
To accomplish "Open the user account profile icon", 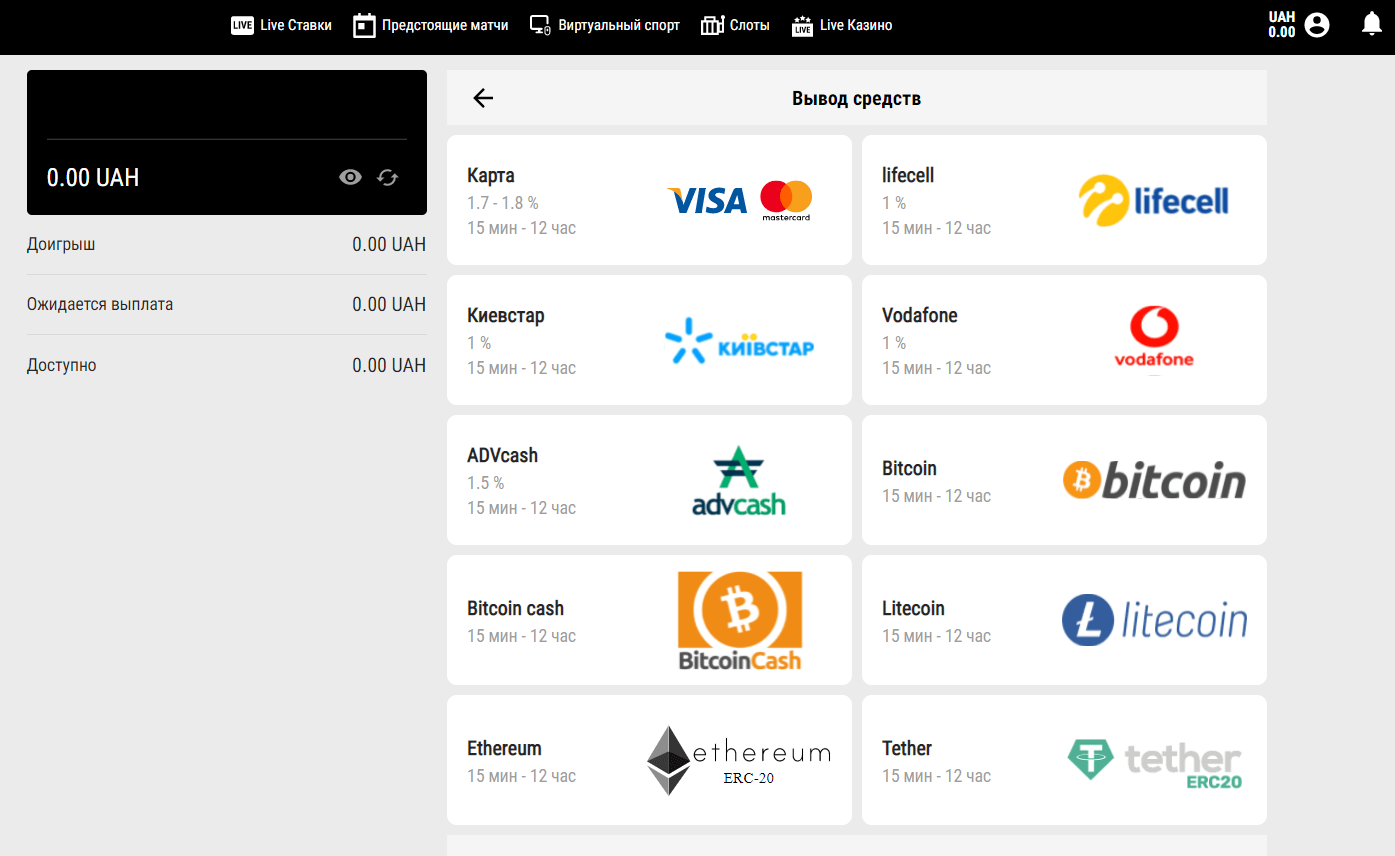I will 1317,25.
